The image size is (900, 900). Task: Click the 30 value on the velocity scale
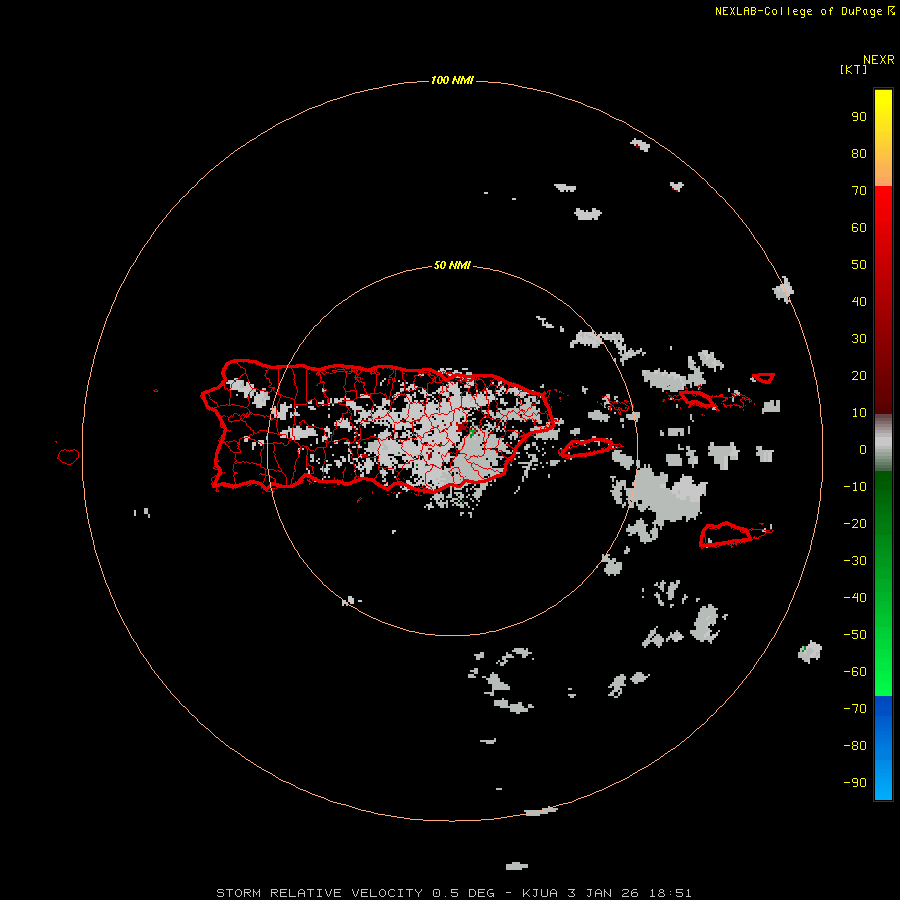(x=859, y=339)
